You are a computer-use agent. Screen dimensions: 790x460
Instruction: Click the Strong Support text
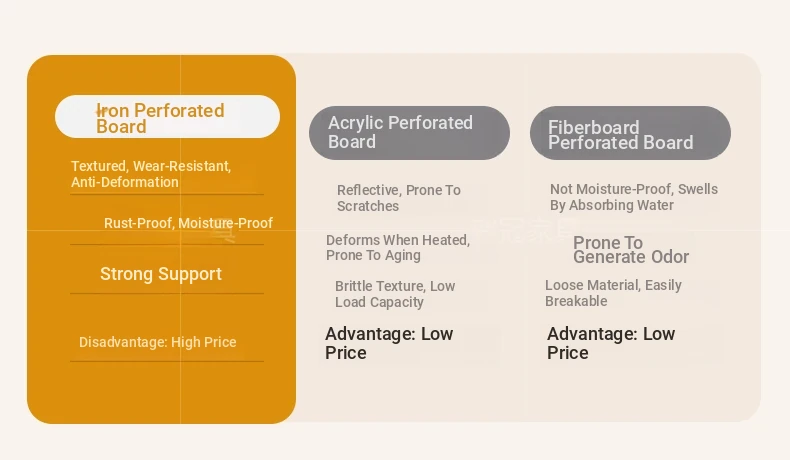coord(161,274)
